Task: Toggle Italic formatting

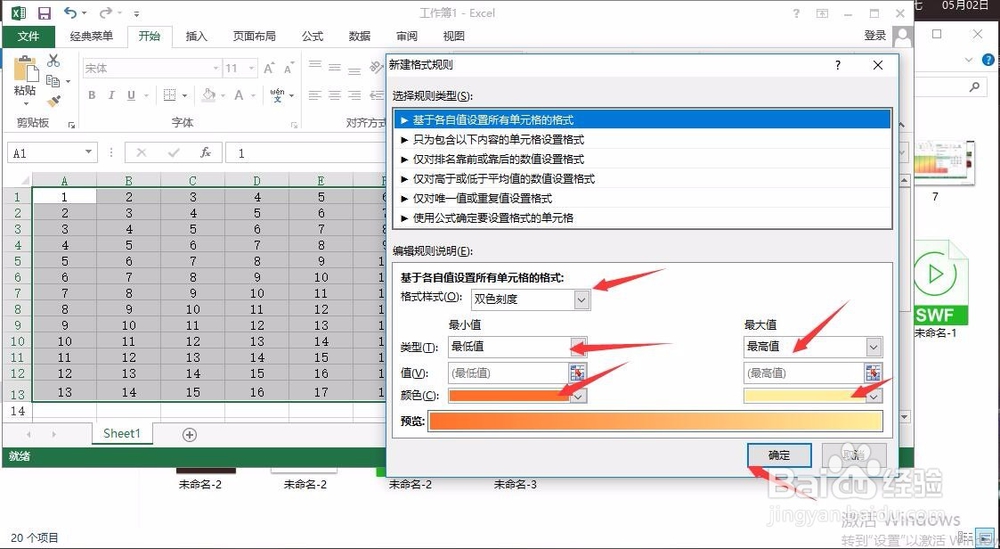Action: tap(112, 96)
